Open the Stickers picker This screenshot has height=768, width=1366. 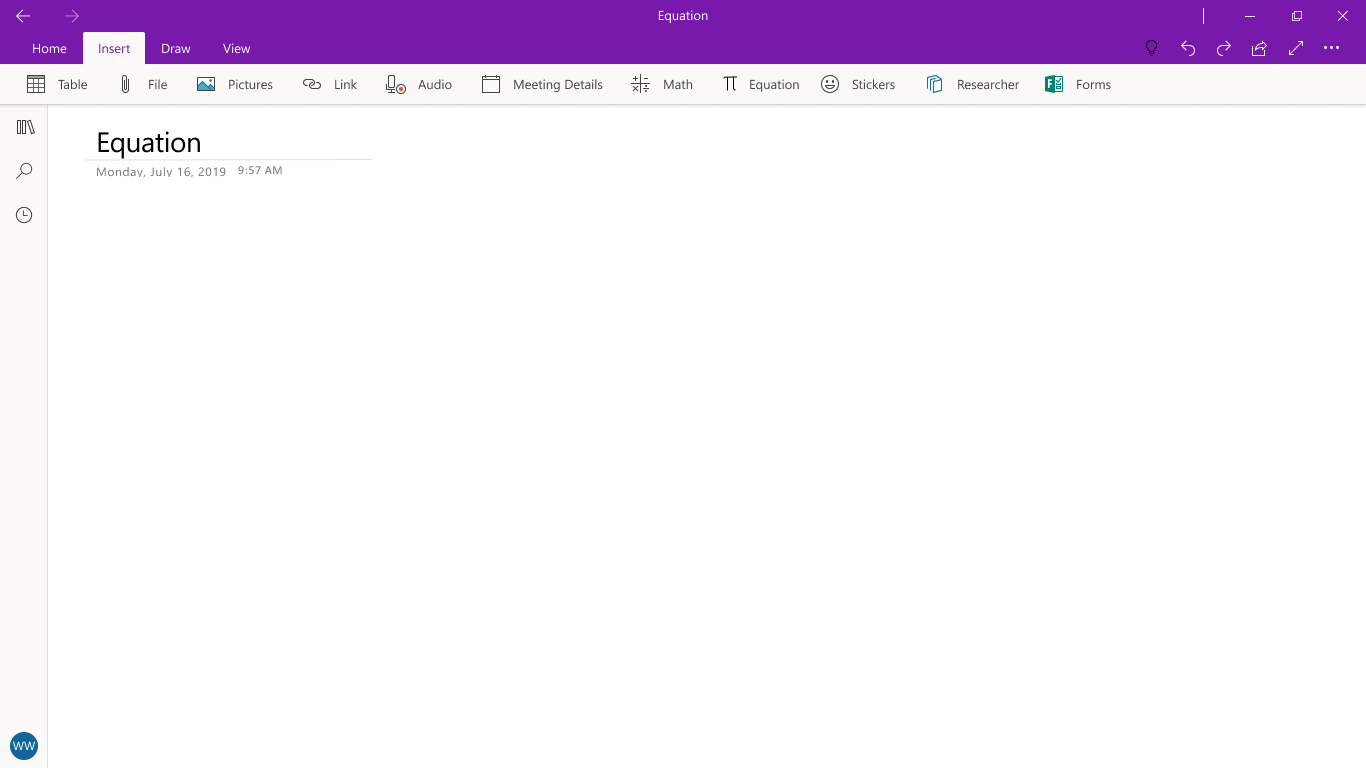tap(858, 85)
